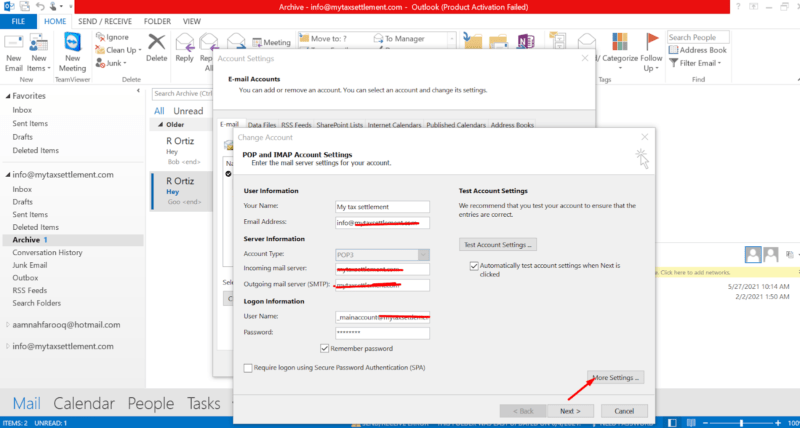Switch to the FOLDER ribbon tab
The width and height of the screenshot is (800, 428).
point(157,21)
